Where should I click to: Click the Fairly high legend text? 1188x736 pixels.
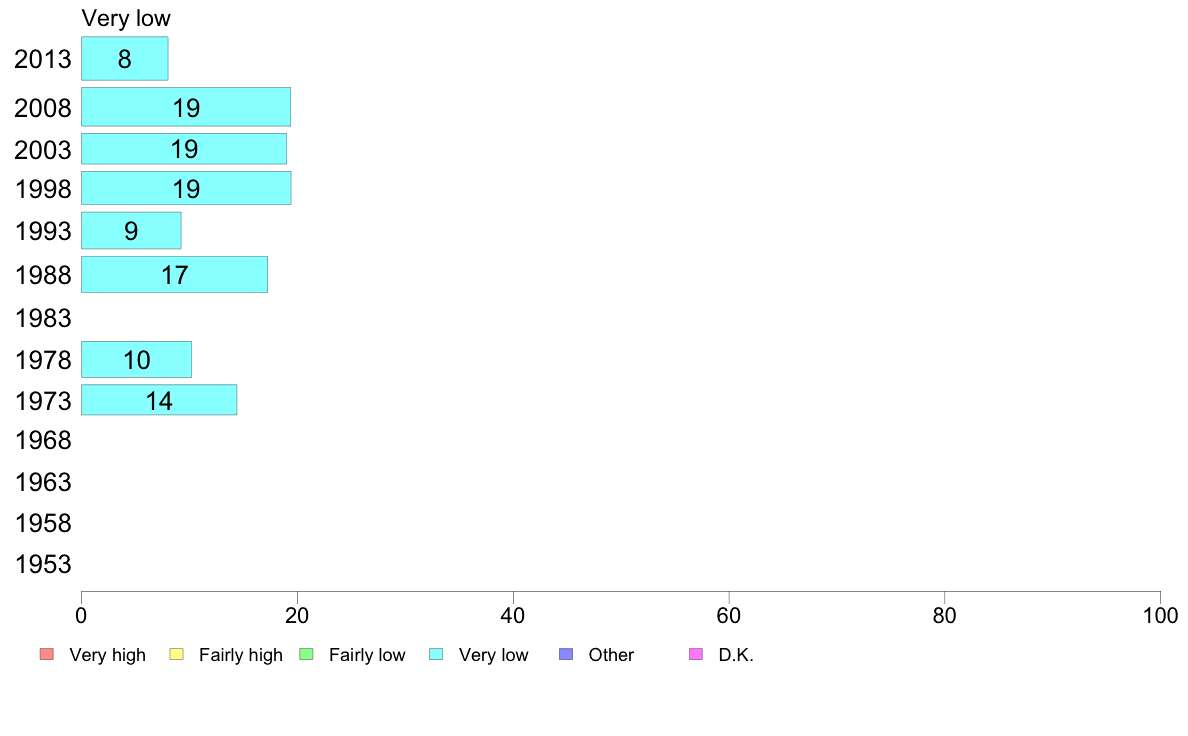click(x=241, y=655)
